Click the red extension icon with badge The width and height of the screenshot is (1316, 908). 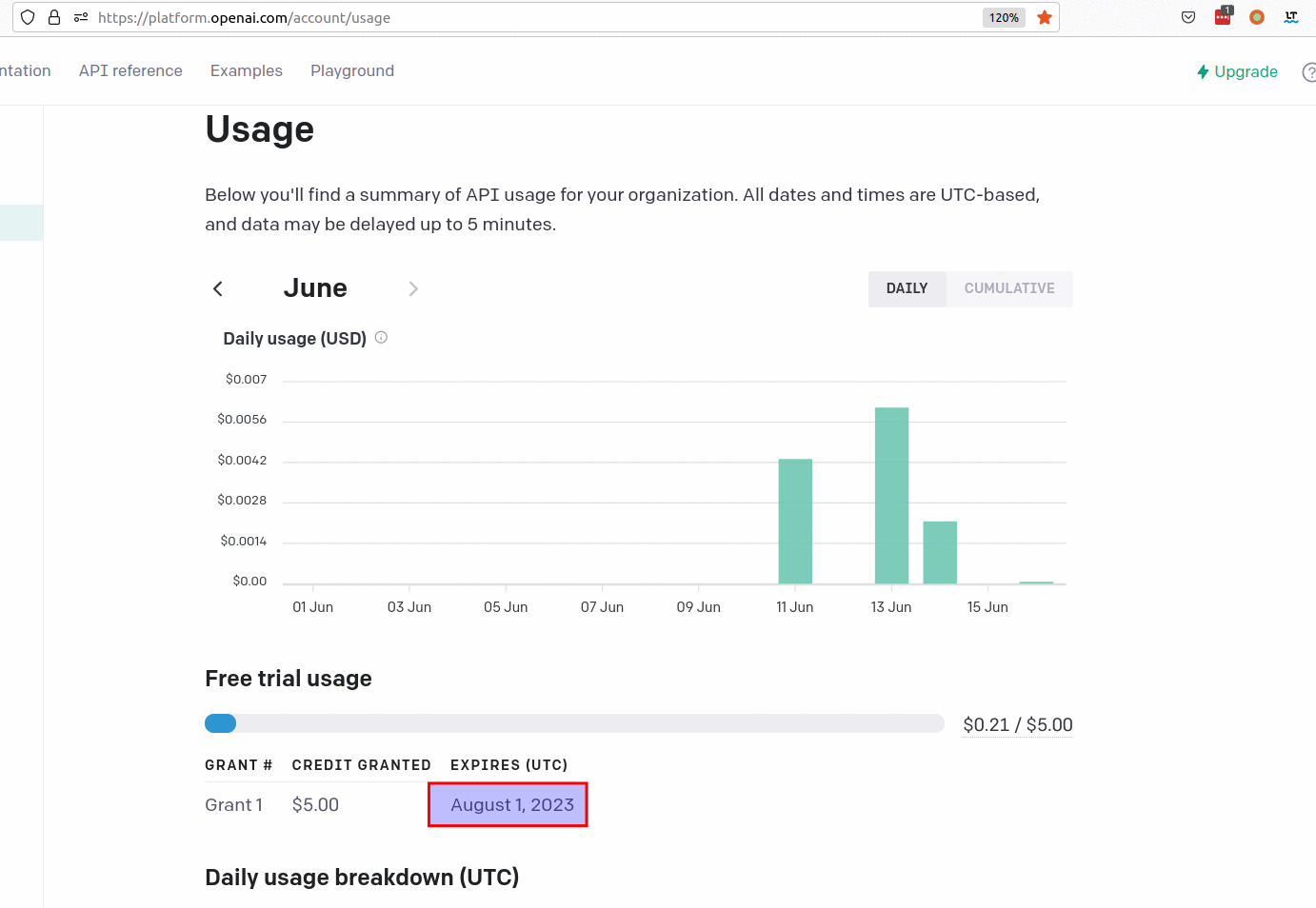coord(1223,16)
